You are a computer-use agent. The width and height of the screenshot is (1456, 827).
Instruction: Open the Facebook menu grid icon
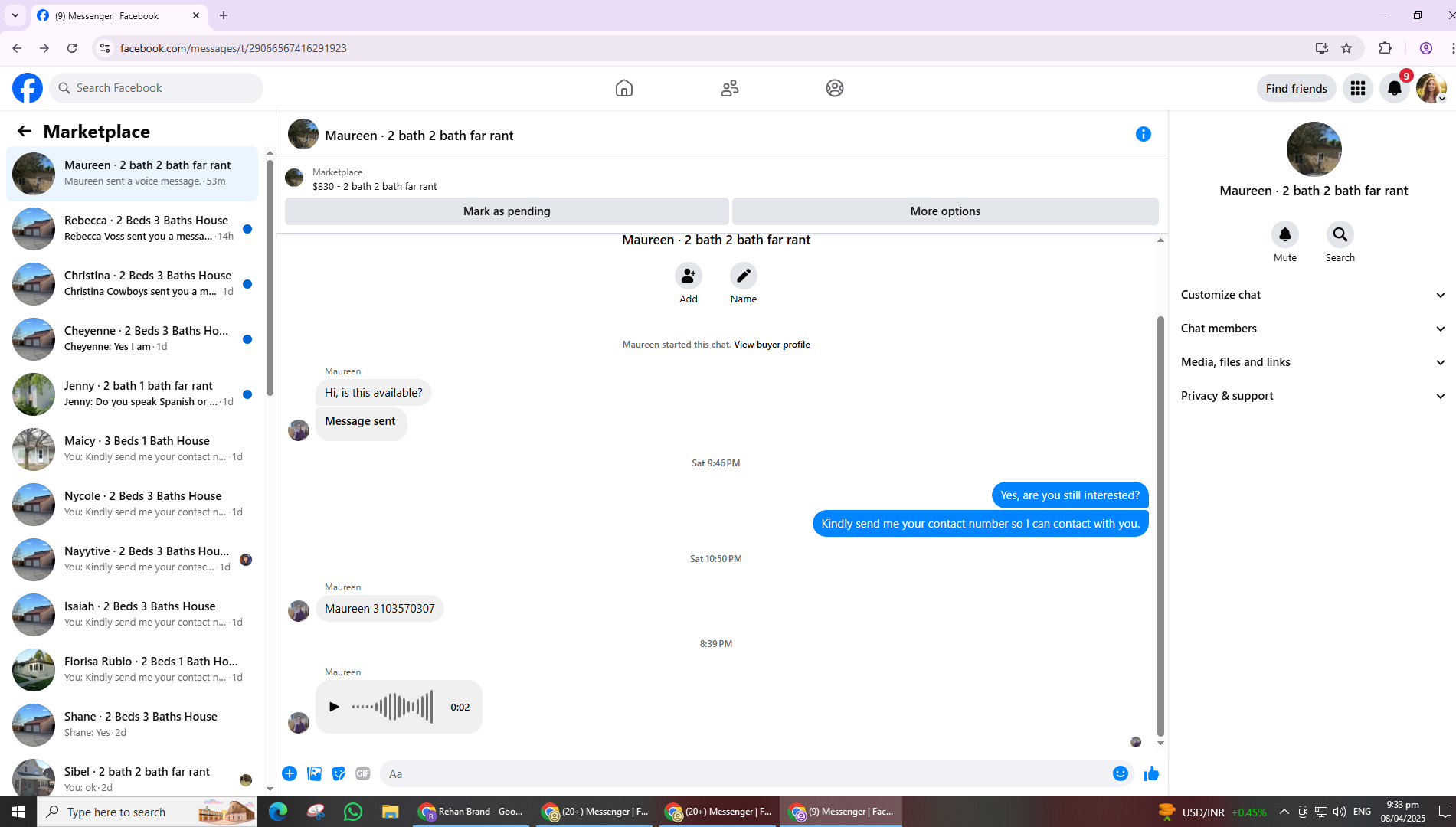coord(1358,88)
